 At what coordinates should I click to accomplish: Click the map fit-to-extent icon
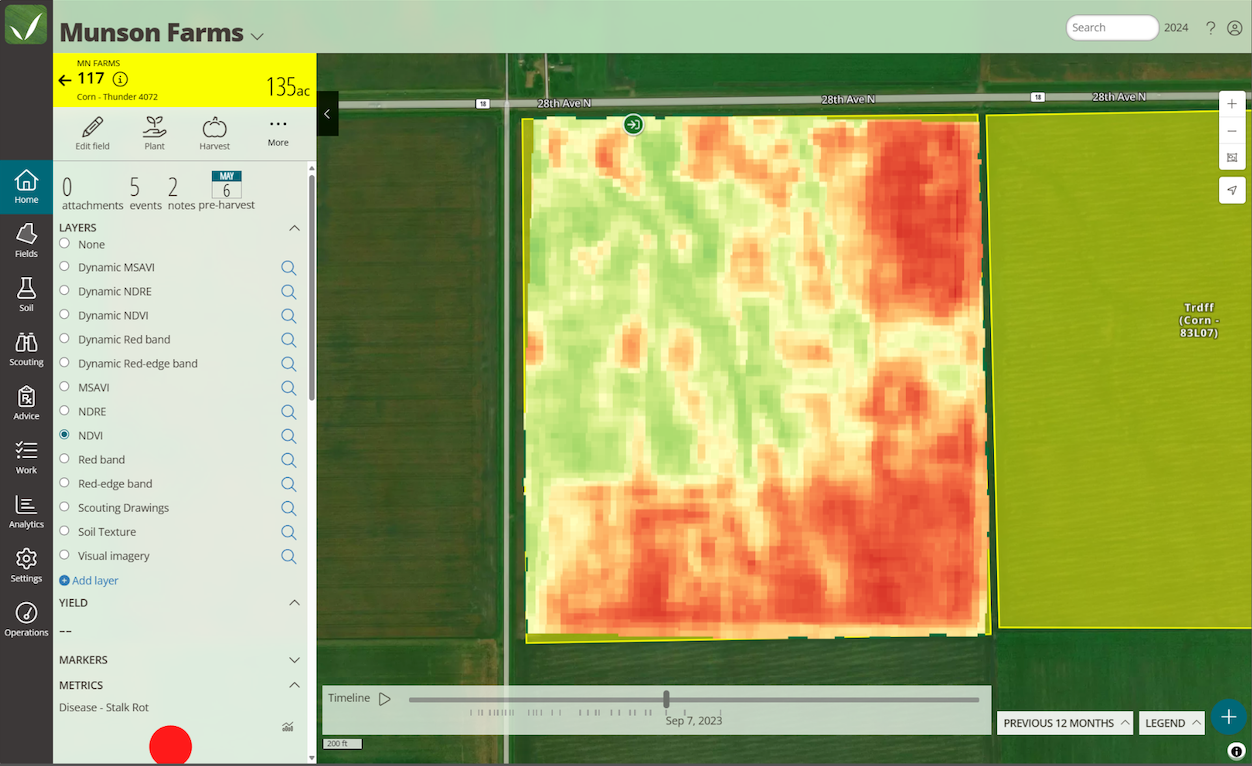click(1232, 157)
